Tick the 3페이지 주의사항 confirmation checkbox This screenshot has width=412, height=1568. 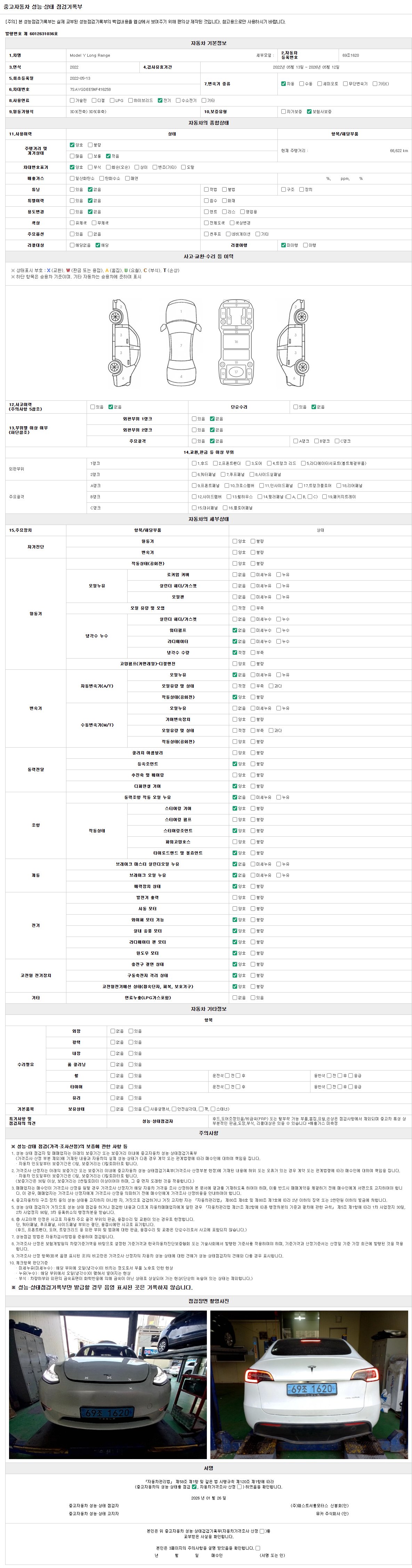point(257,1548)
